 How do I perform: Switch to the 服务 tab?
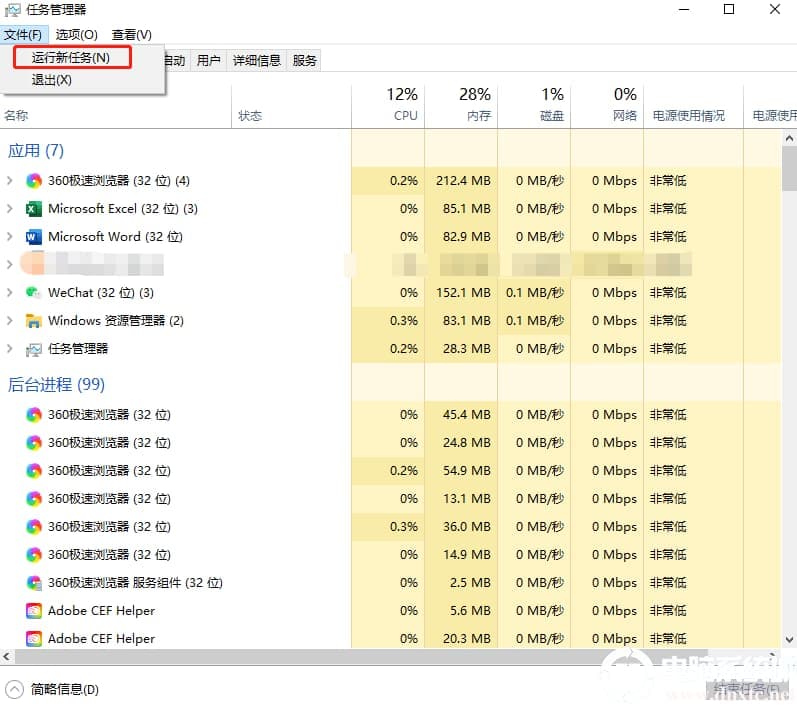tap(304, 60)
